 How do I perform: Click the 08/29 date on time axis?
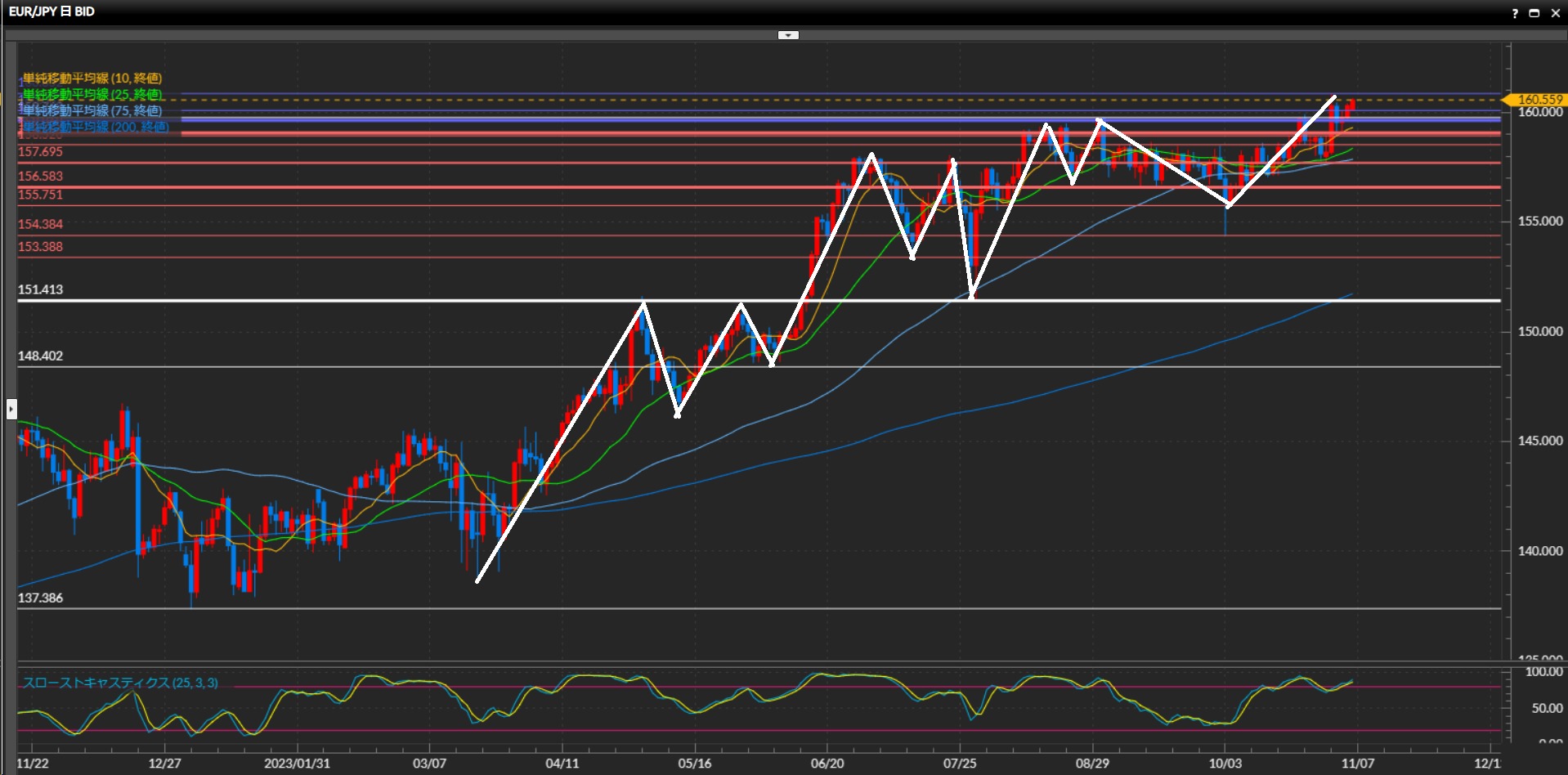[1092, 764]
